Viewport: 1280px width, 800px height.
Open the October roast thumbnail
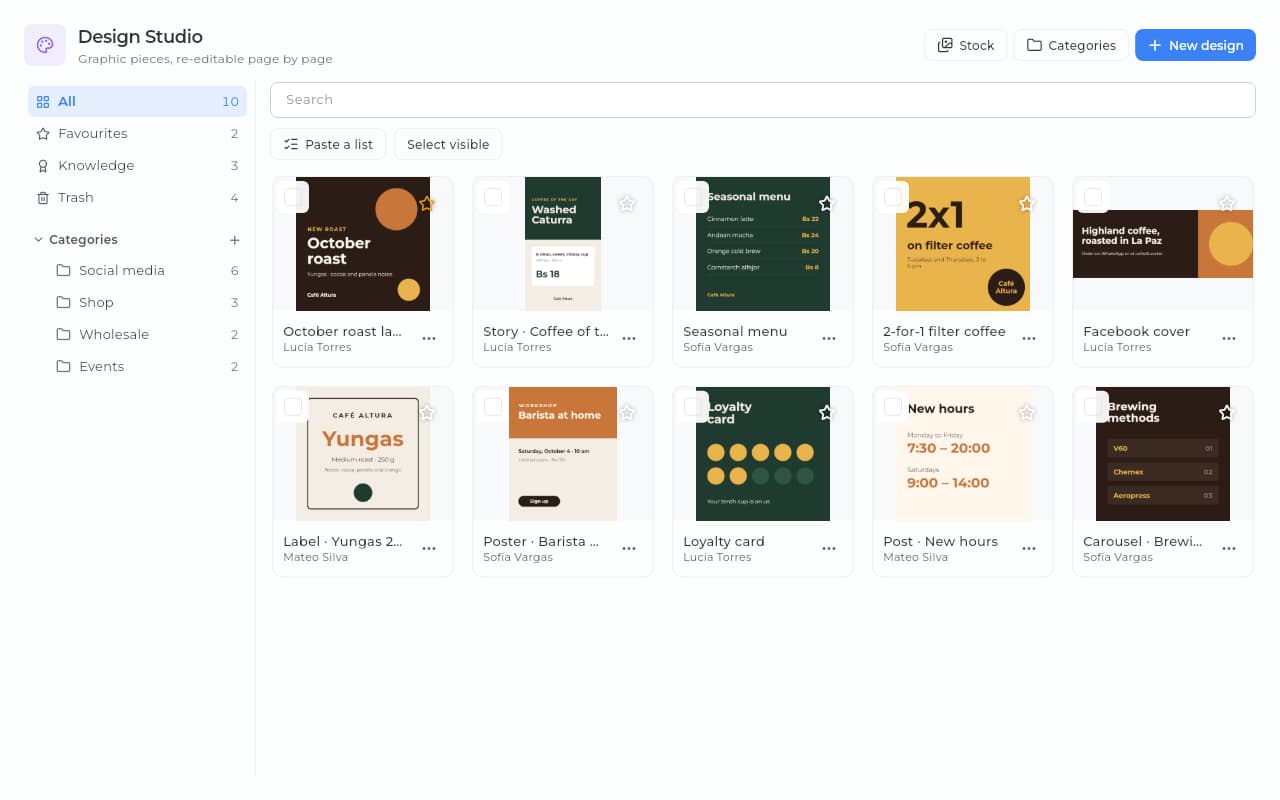coord(363,244)
